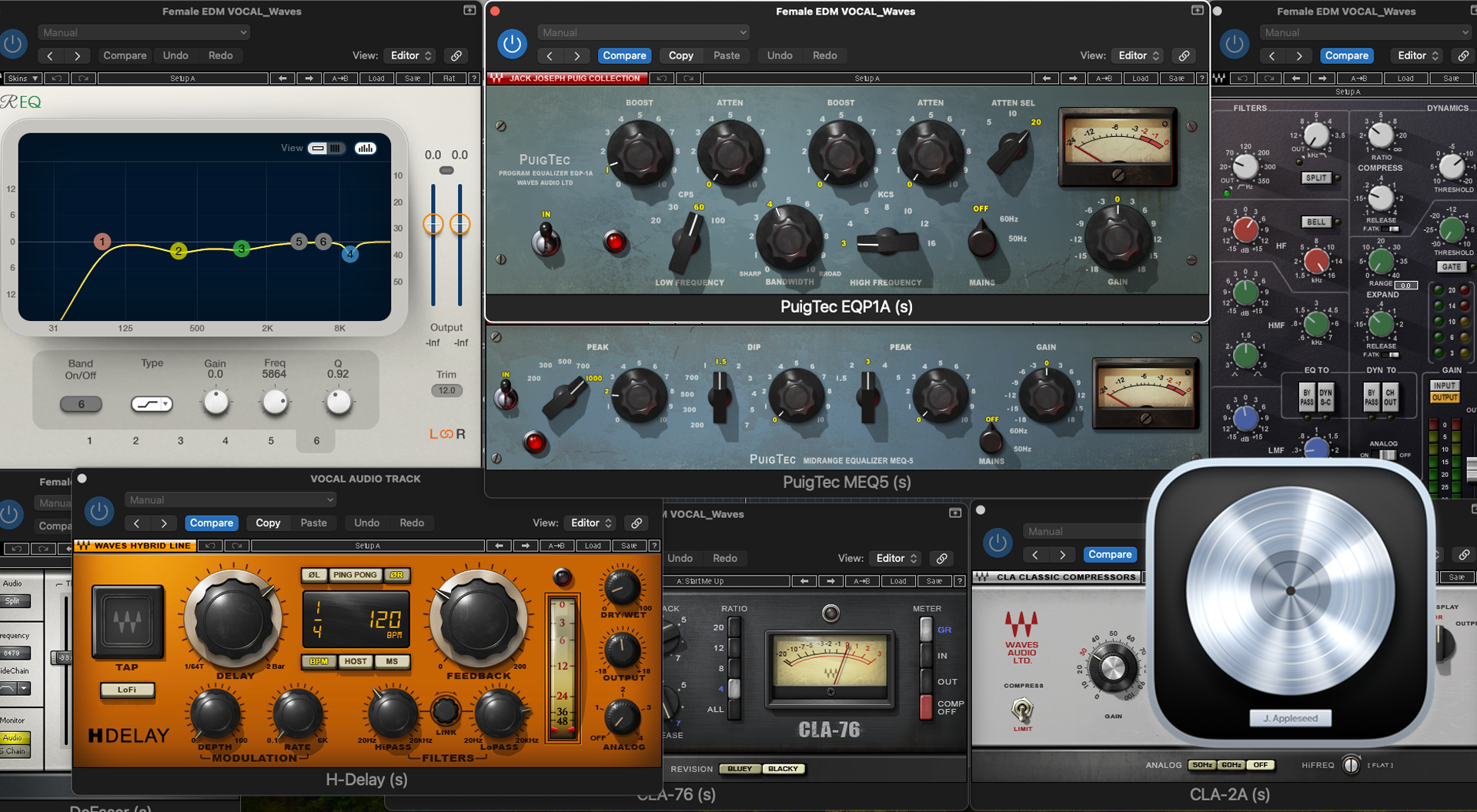Open the View Editor dropdown in REQ window

411,55
